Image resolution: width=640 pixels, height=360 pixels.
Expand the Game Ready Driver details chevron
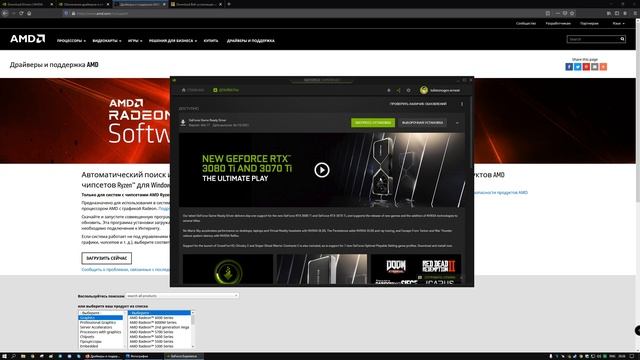(457, 123)
